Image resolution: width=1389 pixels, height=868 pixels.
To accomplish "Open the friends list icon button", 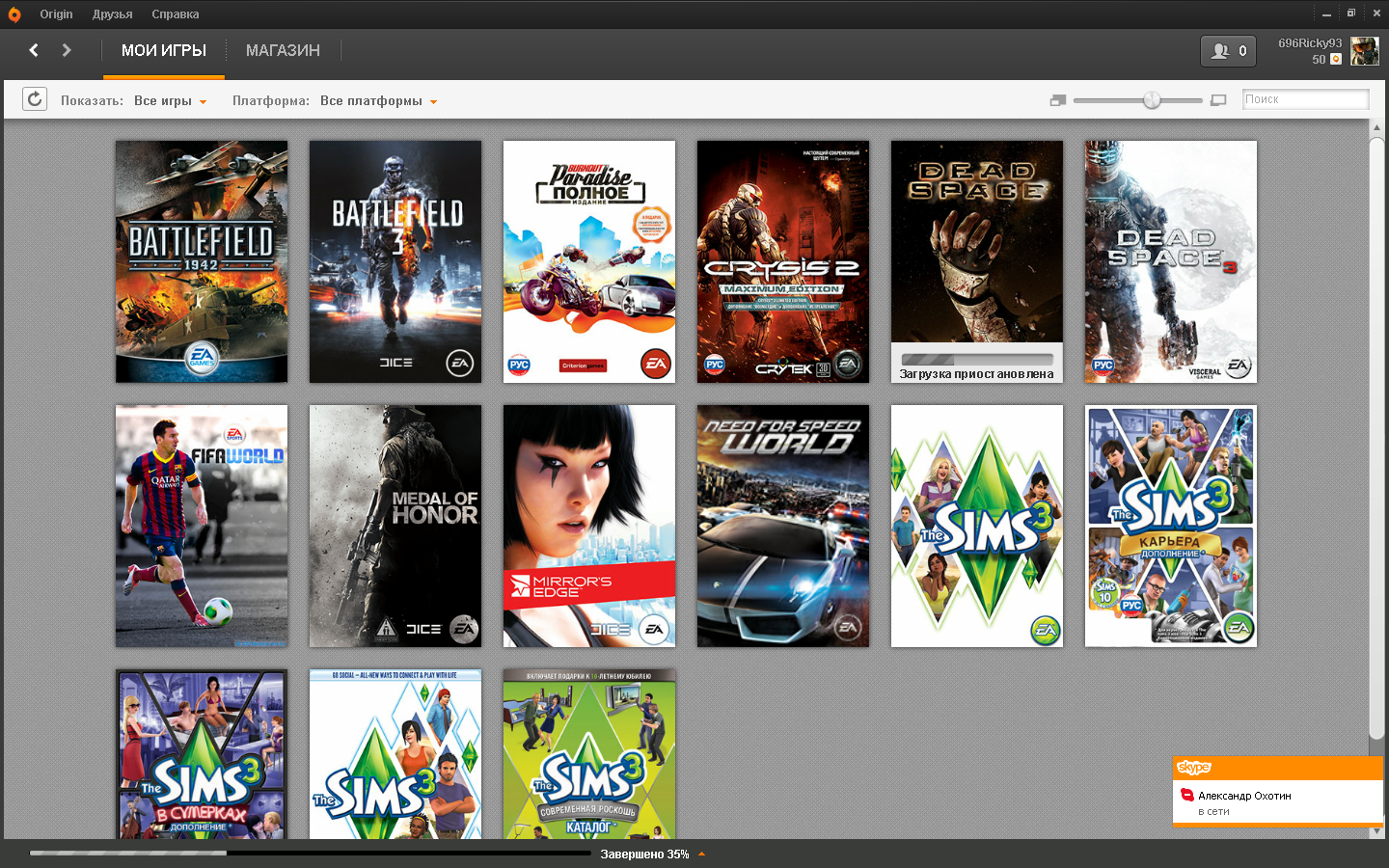I will [x=1228, y=51].
